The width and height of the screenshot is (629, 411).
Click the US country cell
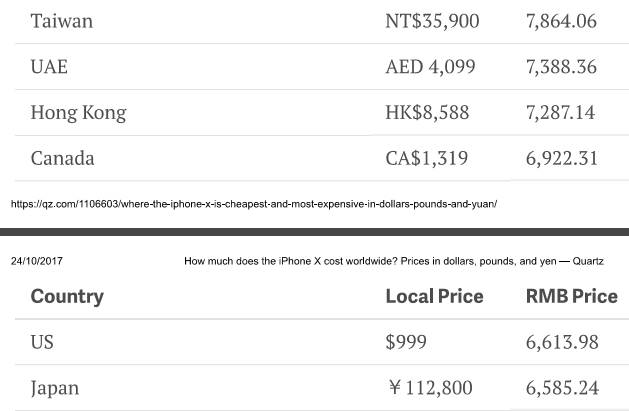(42, 342)
